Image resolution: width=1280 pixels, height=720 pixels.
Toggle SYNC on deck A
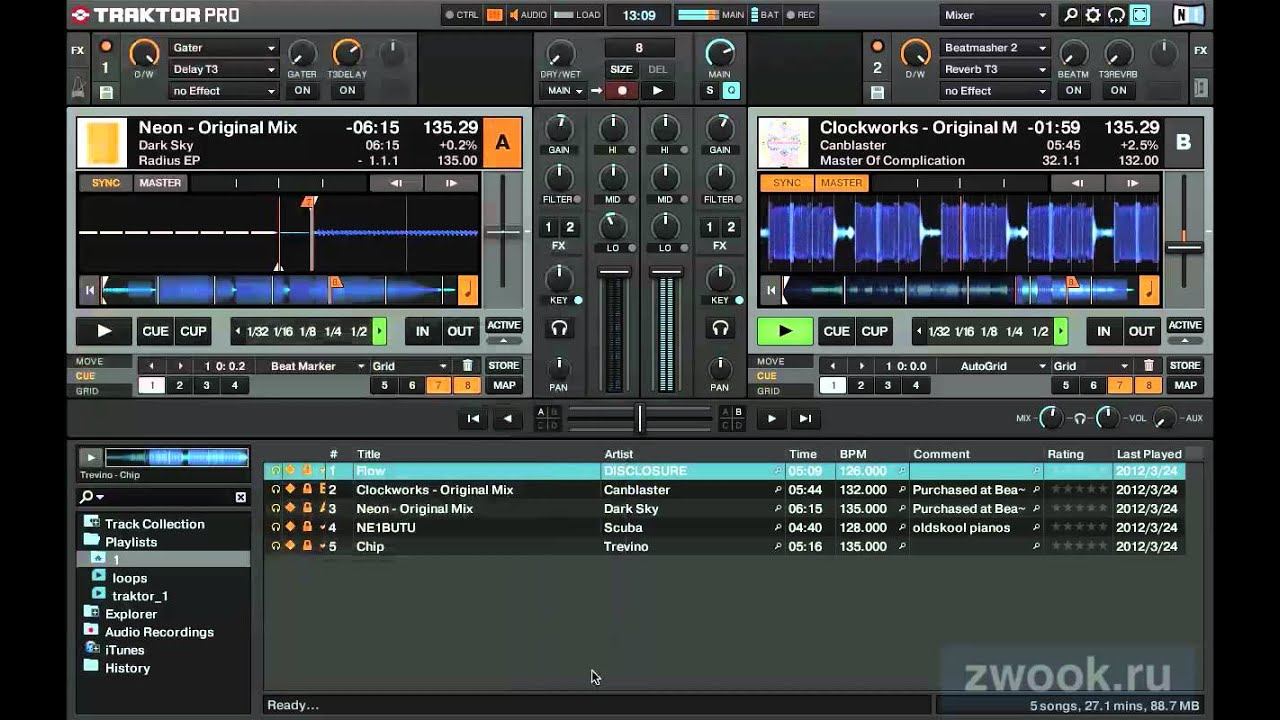tap(106, 183)
